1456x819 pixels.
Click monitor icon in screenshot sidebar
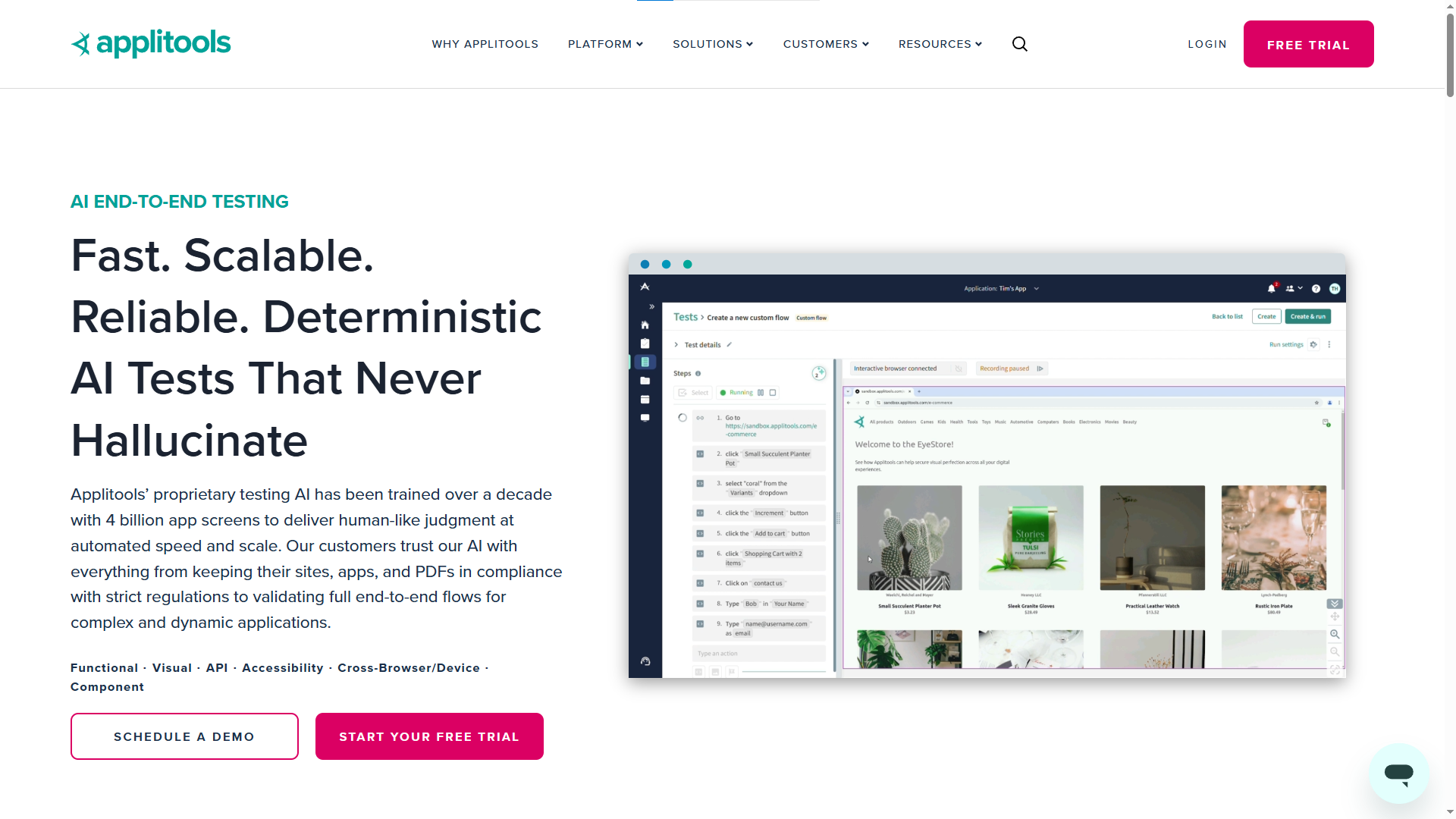click(645, 418)
